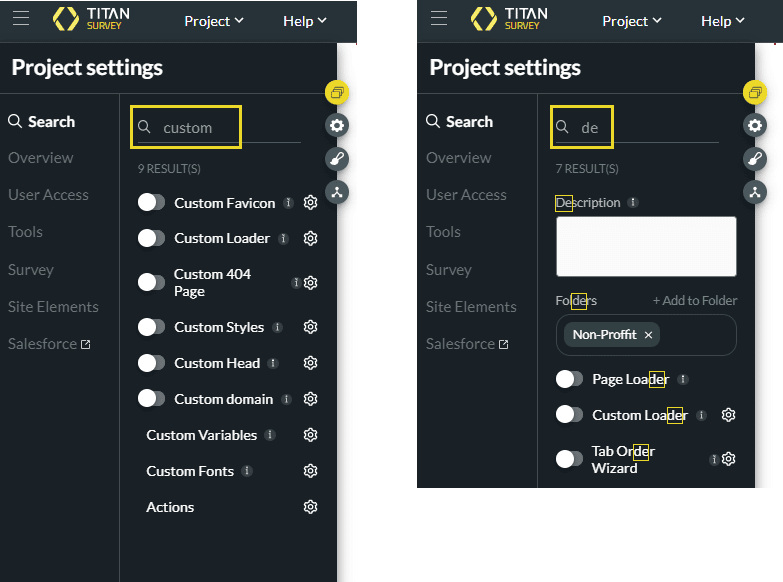Open Help dropdown in the 'de' search panel
This screenshot has height=582, width=783.
[x=723, y=21]
